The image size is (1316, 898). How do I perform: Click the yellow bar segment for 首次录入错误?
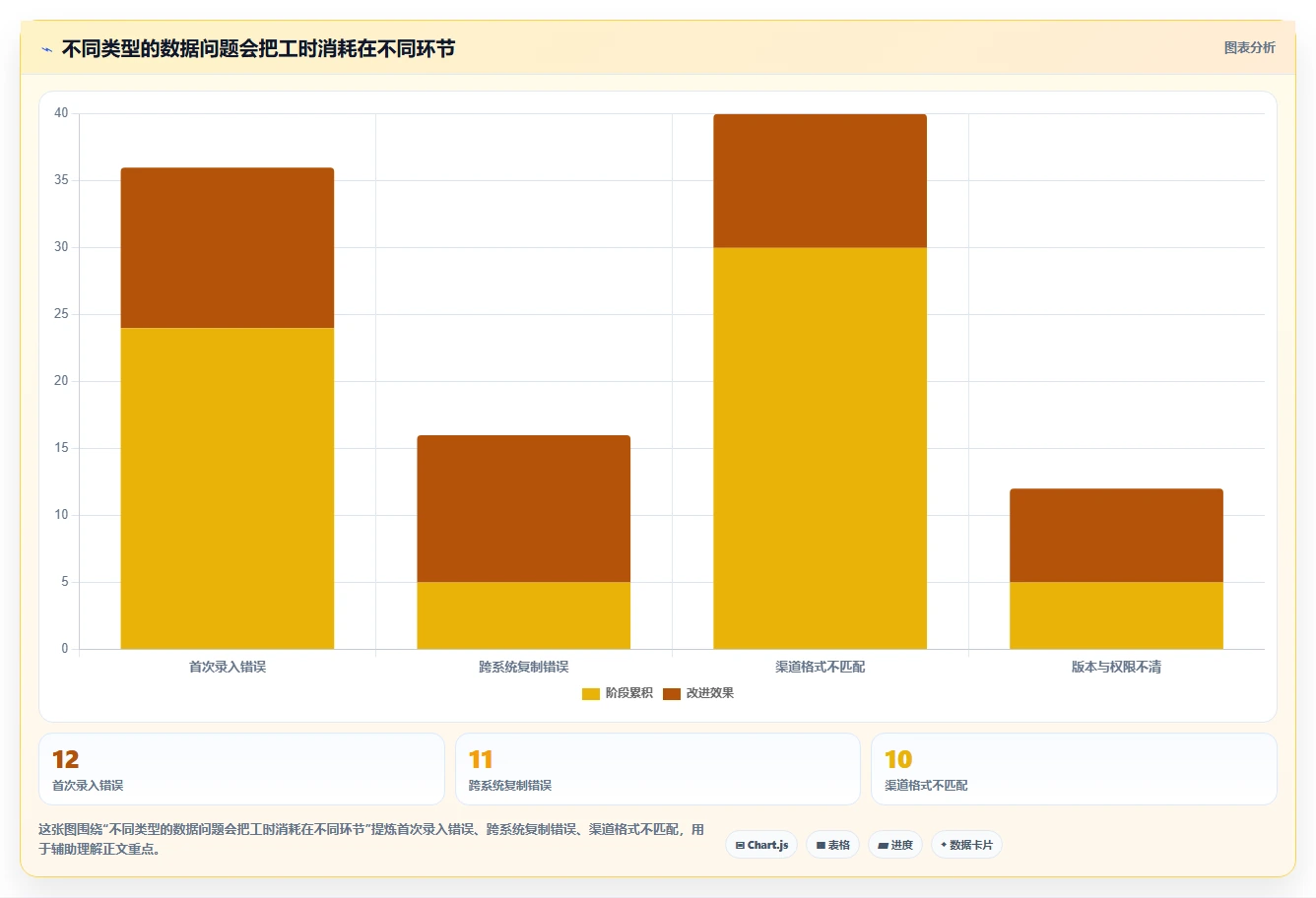point(228,488)
